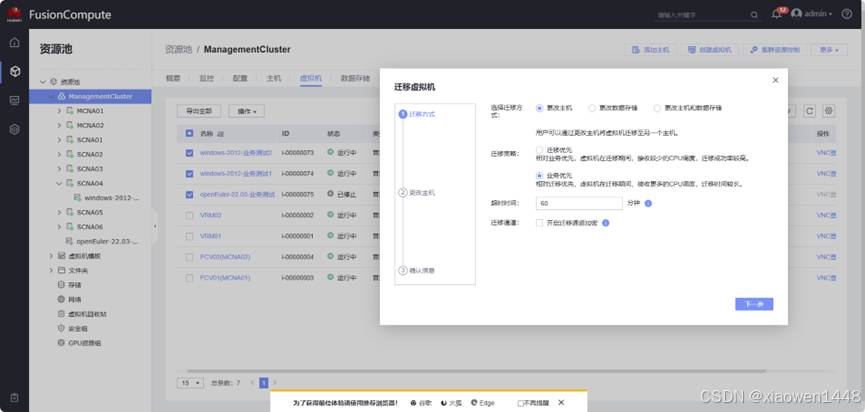The height and width of the screenshot is (412, 865).
Task: Tick the 不再提醒 checkbox in browser notice
Action: pyautogui.click(x=522, y=402)
